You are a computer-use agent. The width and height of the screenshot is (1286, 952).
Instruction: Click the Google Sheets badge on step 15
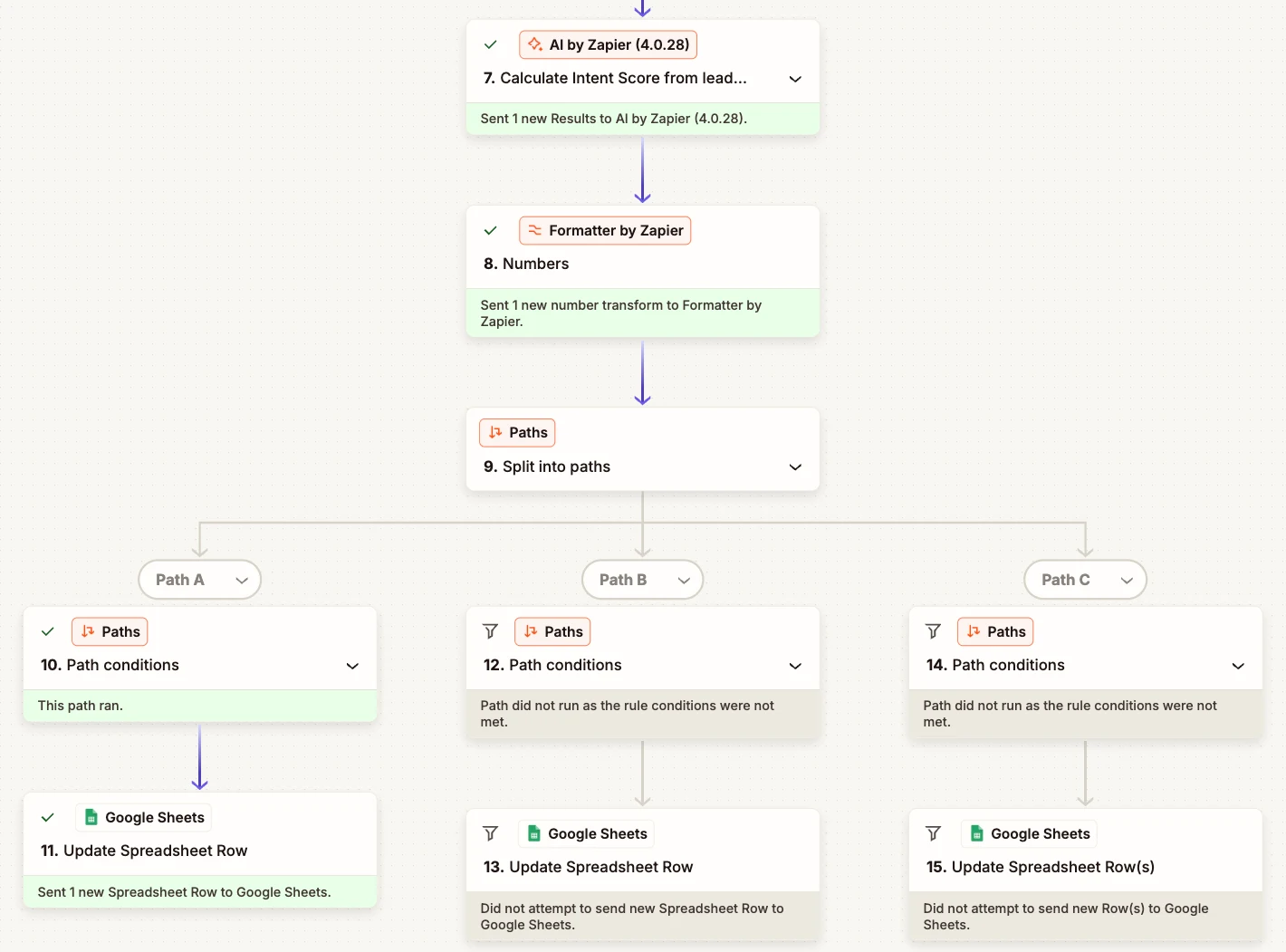(1030, 833)
